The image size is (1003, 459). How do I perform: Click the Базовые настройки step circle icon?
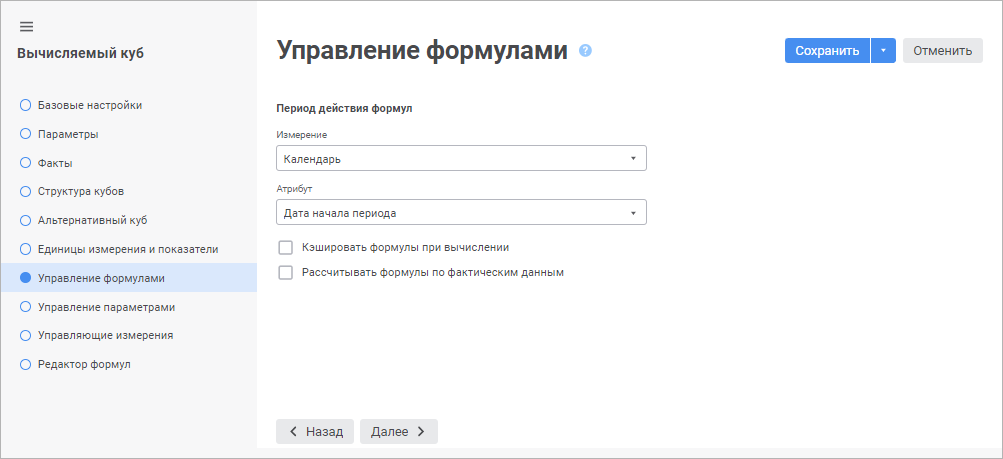(x=26, y=104)
